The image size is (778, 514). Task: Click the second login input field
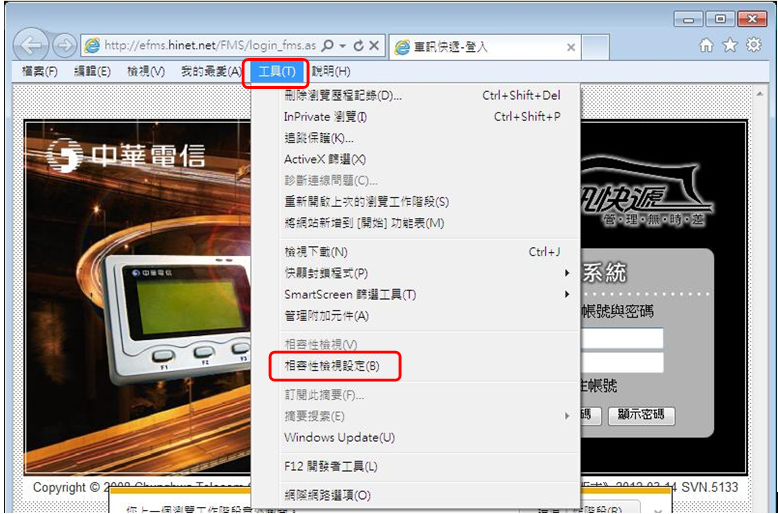[x=622, y=363]
